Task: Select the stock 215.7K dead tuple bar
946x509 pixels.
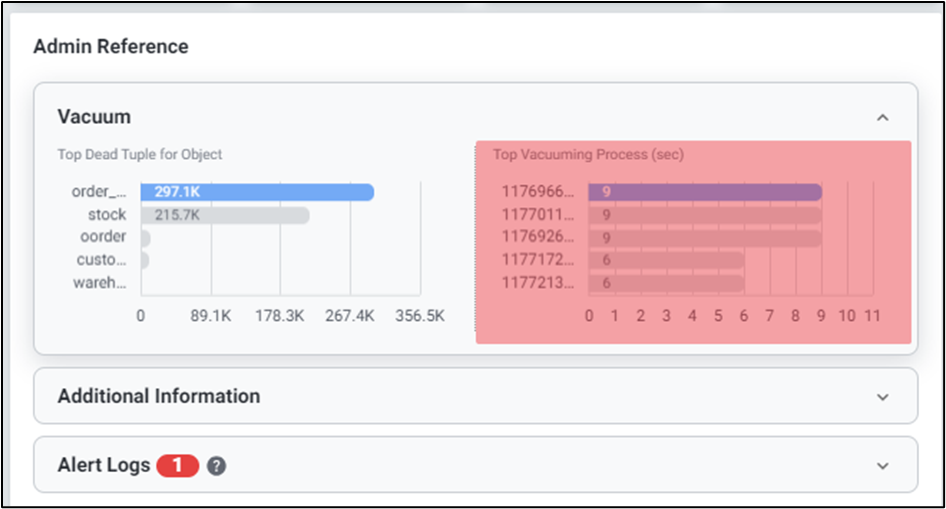Action: (x=225, y=215)
